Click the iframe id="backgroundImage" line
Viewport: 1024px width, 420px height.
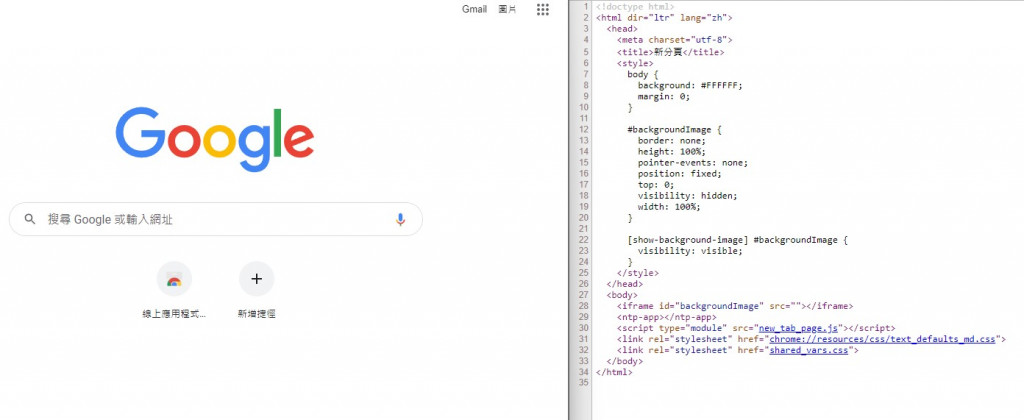tap(735, 306)
